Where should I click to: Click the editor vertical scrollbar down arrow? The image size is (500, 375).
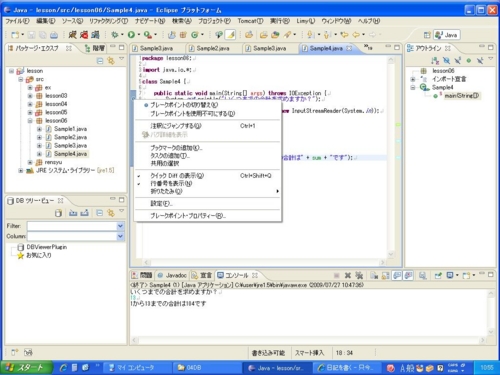pyautogui.click(x=391, y=254)
